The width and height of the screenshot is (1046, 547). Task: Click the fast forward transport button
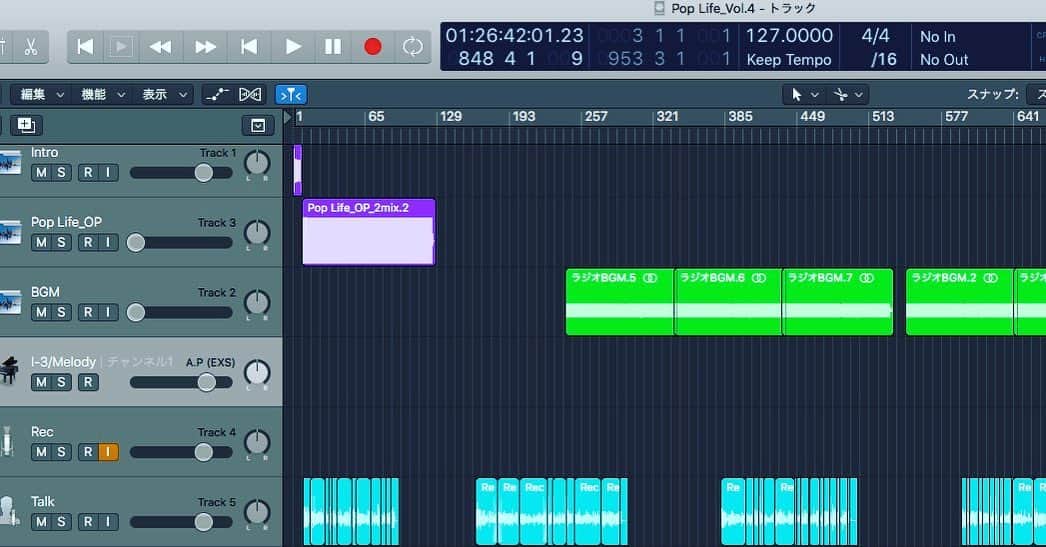coord(205,47)
